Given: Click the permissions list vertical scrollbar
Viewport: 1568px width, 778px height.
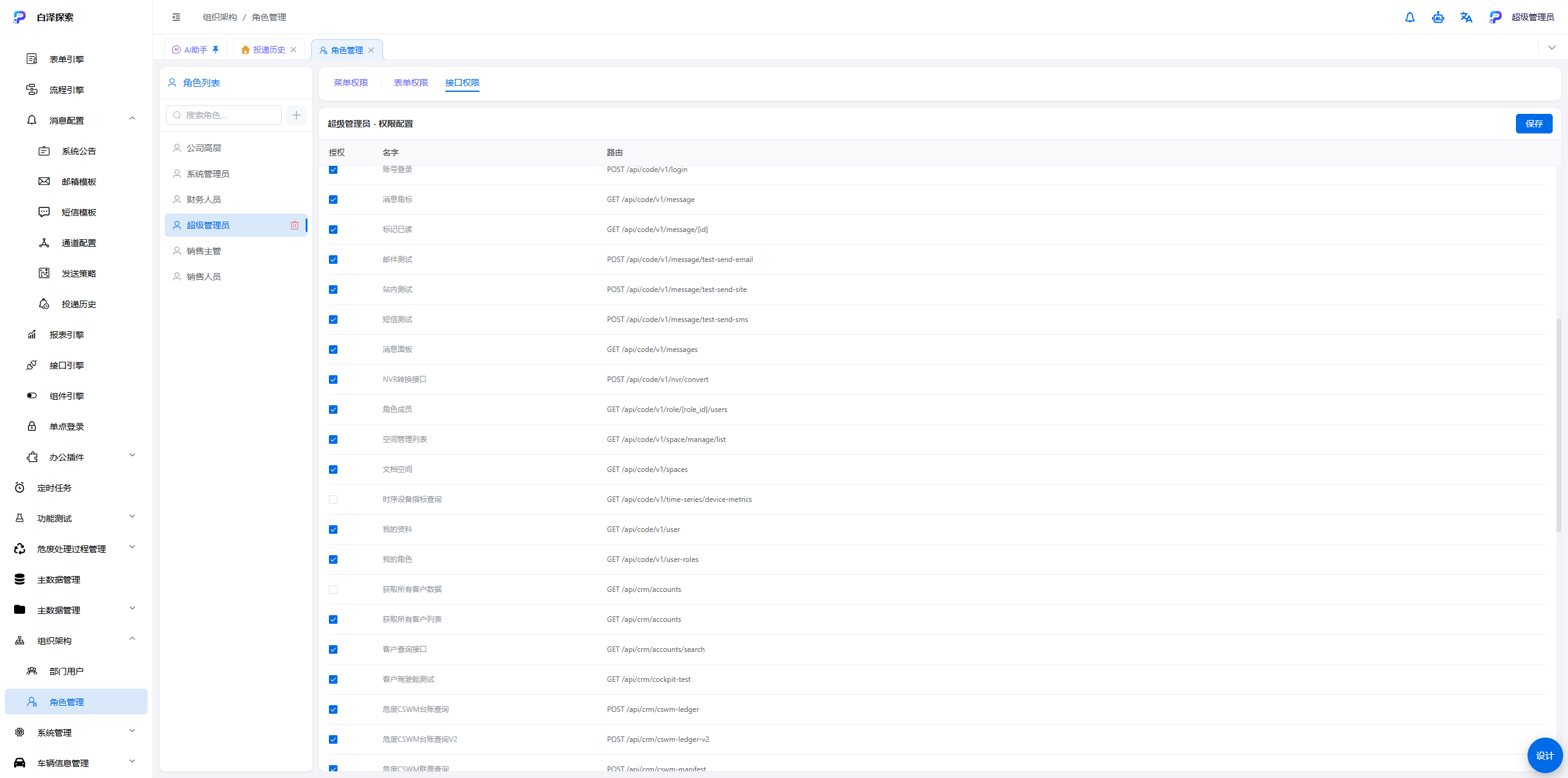Looking at the screenshot, I should point(1558,425).
